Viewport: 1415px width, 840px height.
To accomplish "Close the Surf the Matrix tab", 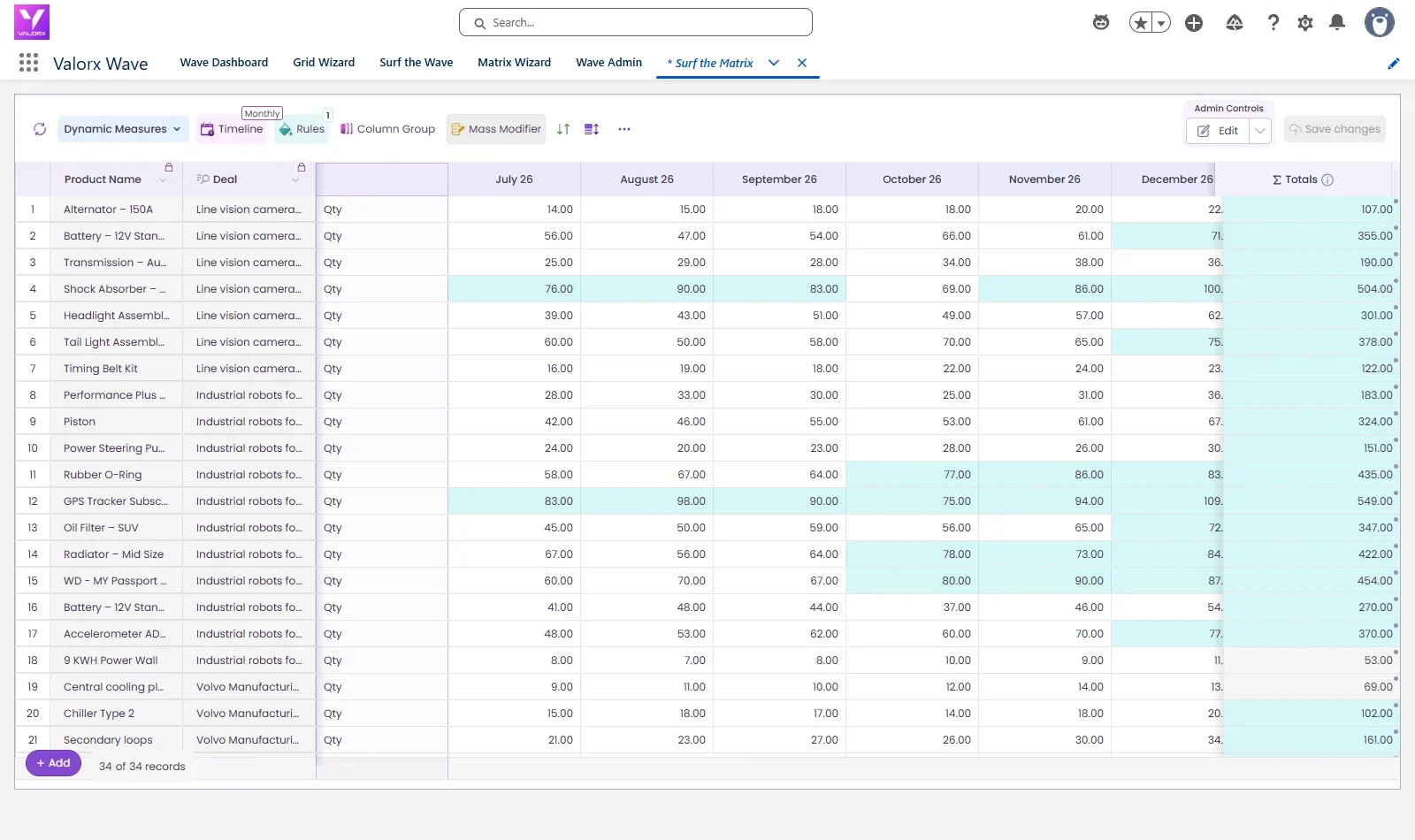I will click(x=802, y=63).
